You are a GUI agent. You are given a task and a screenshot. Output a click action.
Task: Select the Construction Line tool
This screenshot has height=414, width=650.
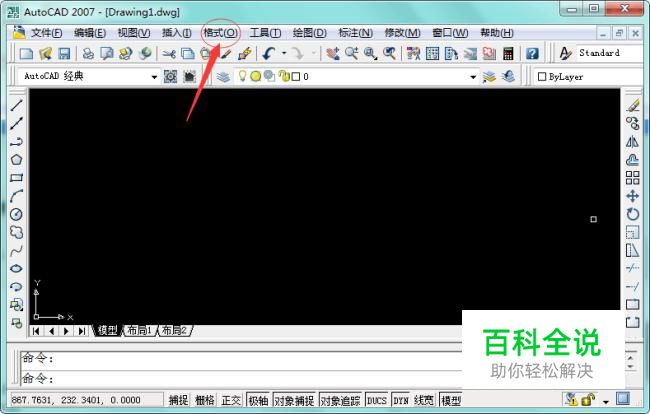tap(16, 123)
